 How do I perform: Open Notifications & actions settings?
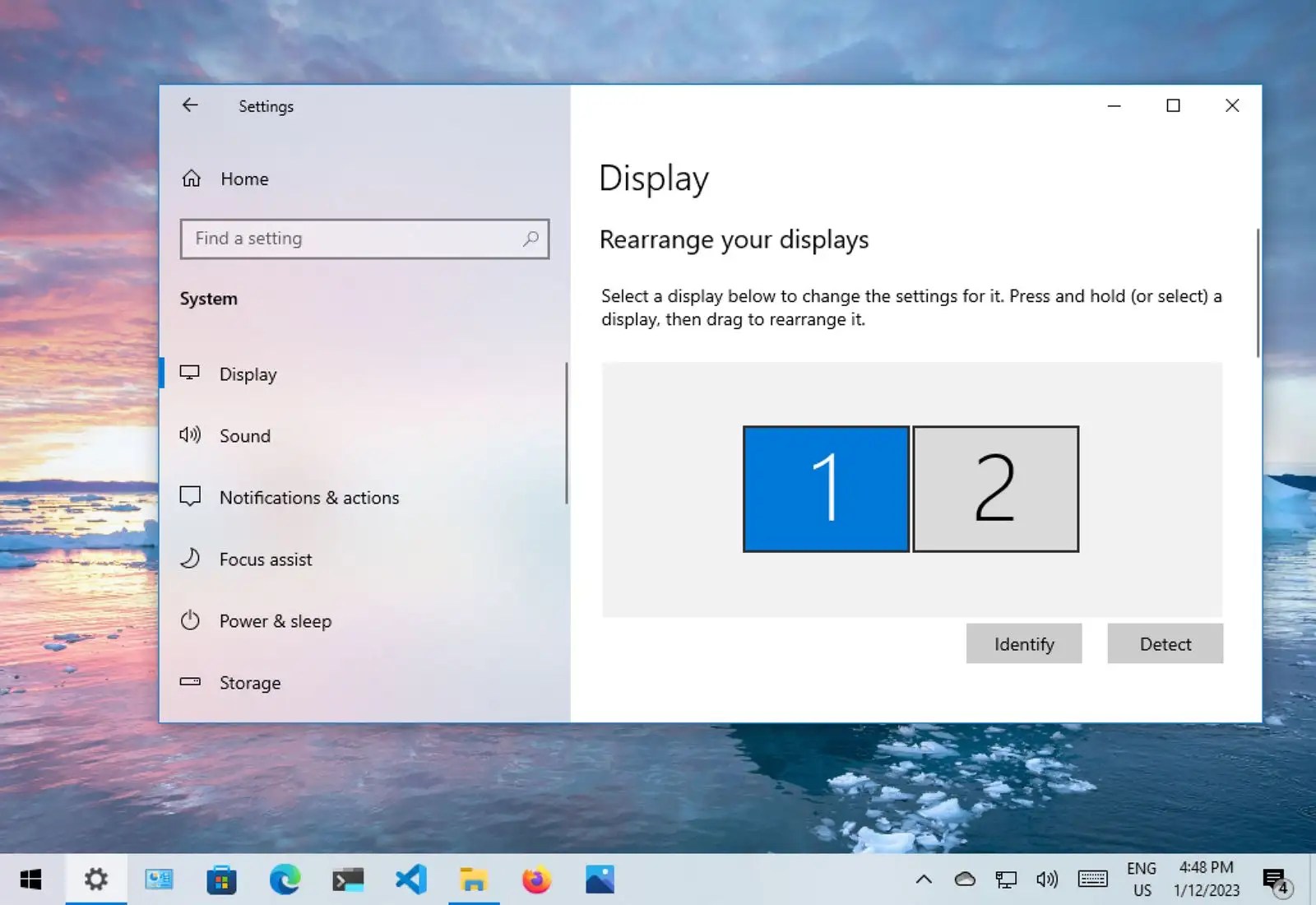pos(308,498)
